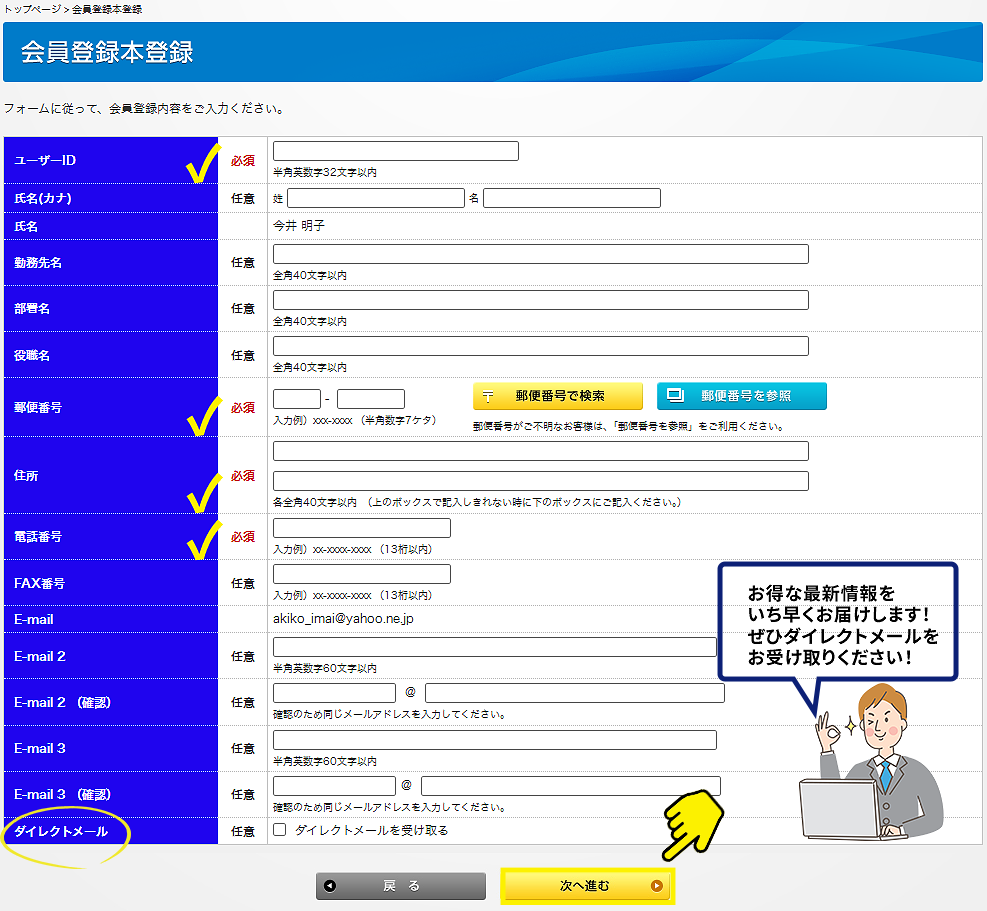Open the トップページ breadcrumb link
The width and height of the screenshot is (987, 911).
[32, 9]
